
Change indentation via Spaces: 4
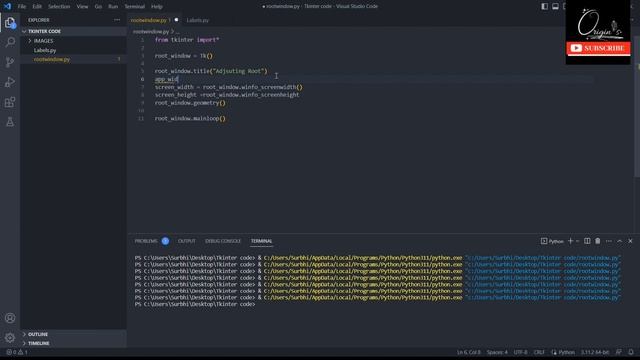pos(497,352)
